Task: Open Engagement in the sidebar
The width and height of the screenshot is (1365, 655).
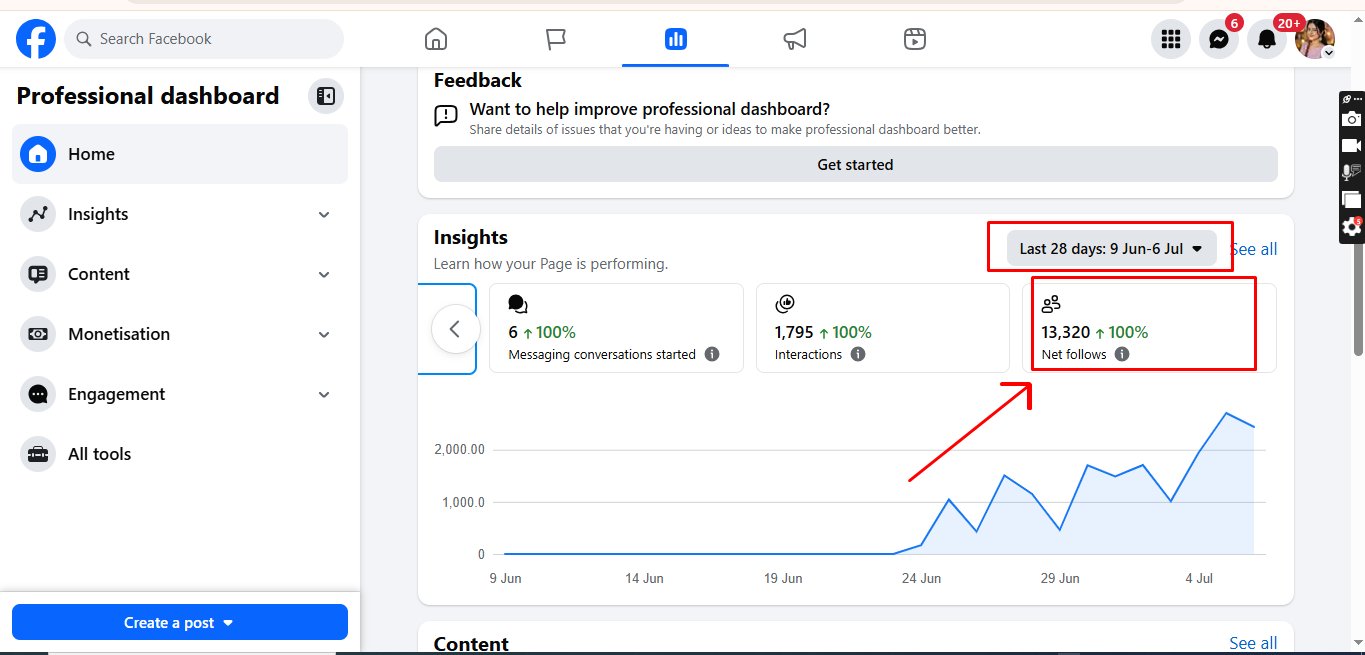Action: click(x=180, y=394)
